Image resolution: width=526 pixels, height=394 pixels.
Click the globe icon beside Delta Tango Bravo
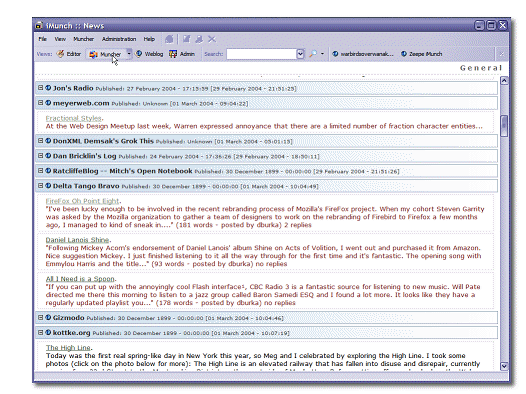48,185
